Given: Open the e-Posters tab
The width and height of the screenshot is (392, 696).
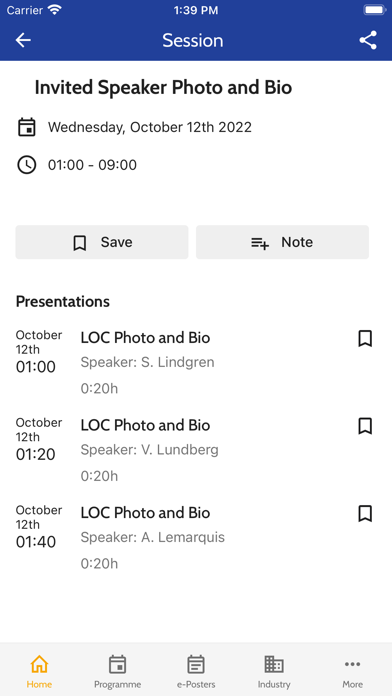Looking at the screenshot, I should (x=196, y=672).
